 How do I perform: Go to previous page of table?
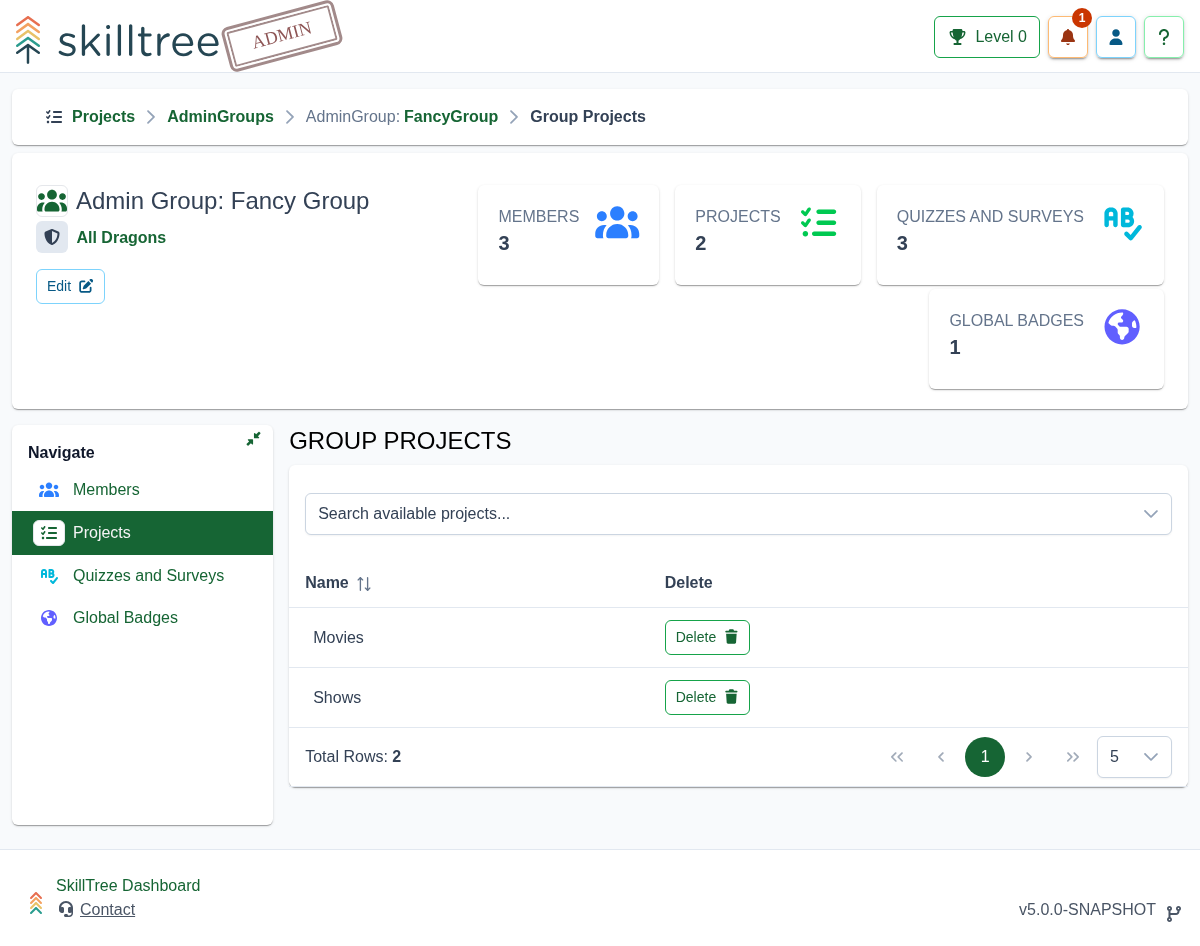point(941,757)
